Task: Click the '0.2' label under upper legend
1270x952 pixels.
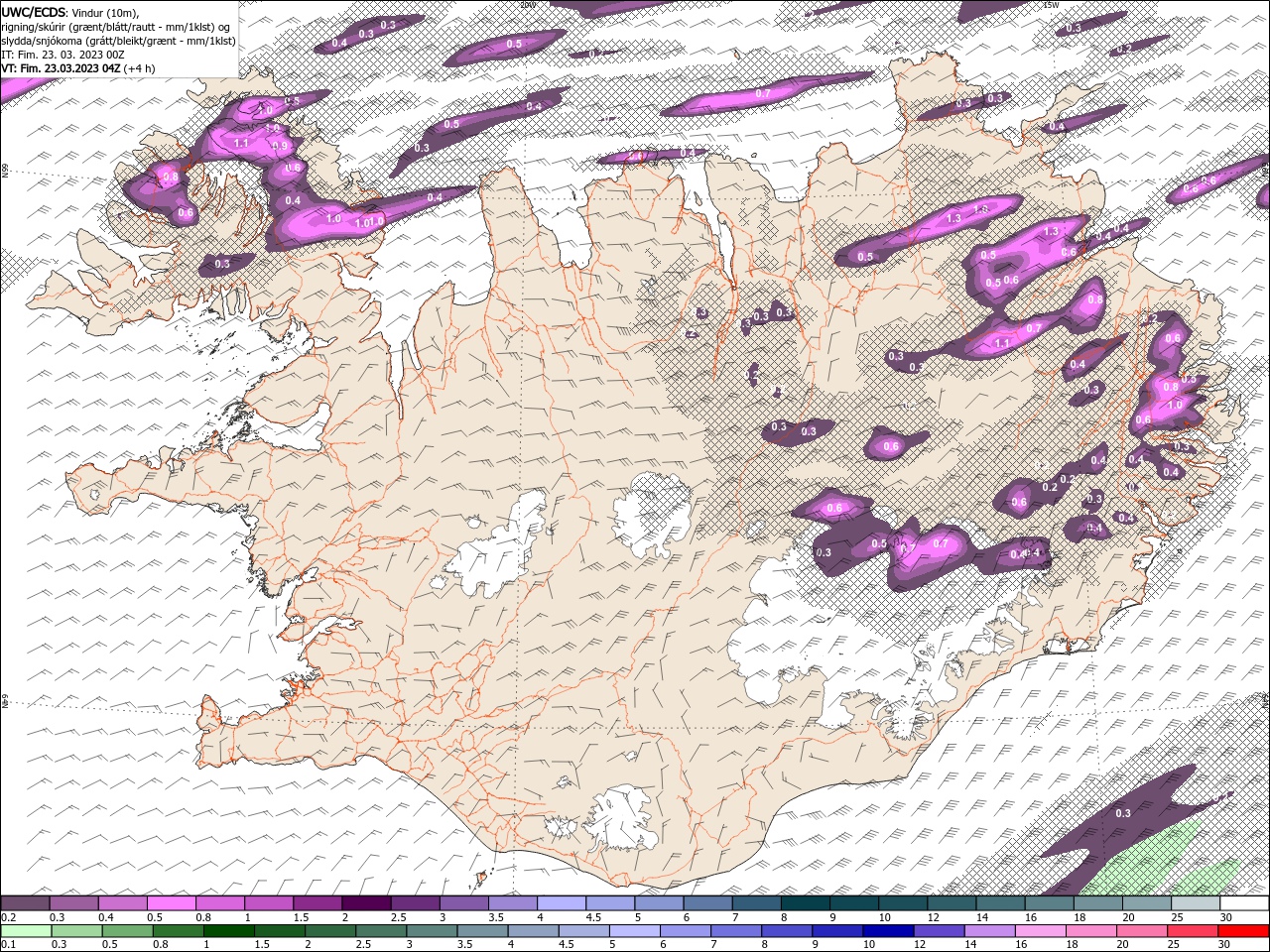Action: (x=8, y=917)
